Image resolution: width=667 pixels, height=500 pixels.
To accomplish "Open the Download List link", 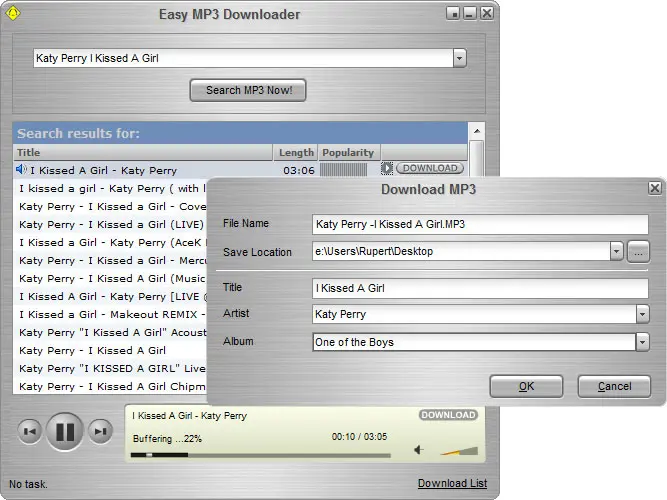I will point(452,484).
